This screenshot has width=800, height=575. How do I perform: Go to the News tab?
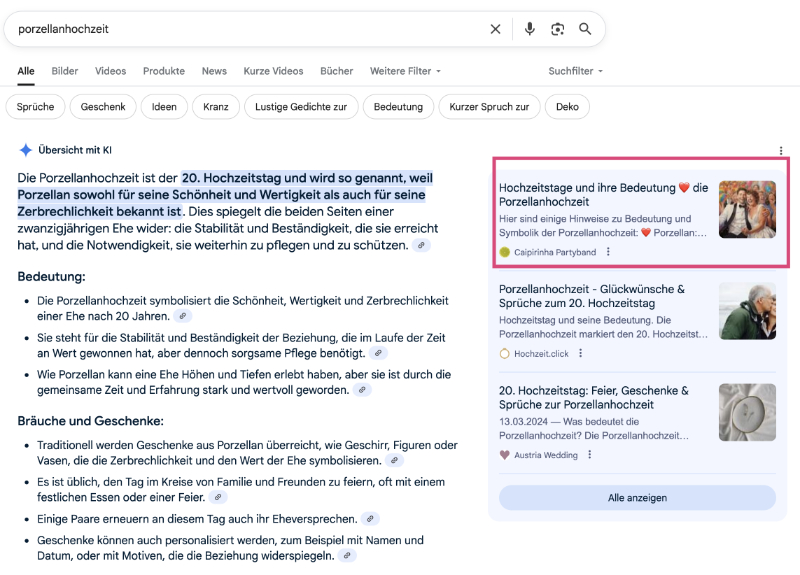(x=214, y=71)
